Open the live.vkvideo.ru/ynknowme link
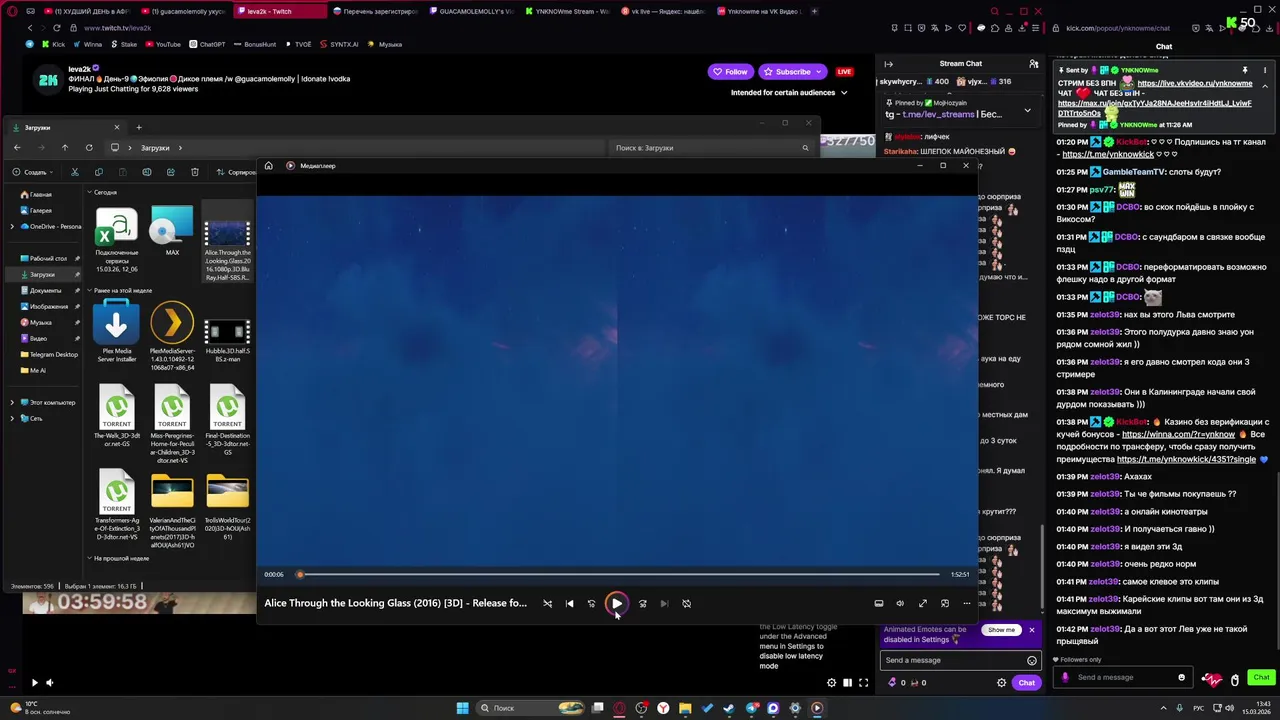Viewport: 1280px width, 720px height. click(1194, 83)
